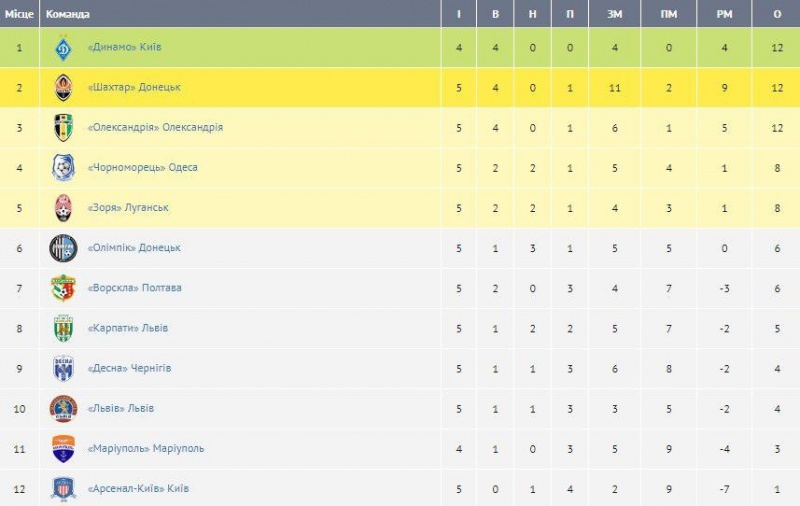The width and height of the screenshot is (800, 506).
Task: Click the Arsenal-Kyiv club emblem
Action: 63,489
